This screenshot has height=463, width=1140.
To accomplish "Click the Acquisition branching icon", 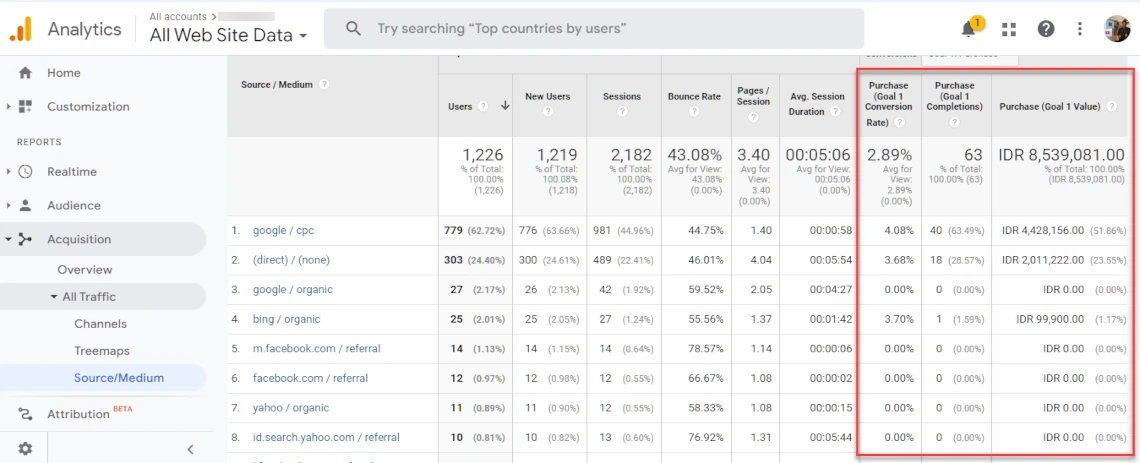I will pos(25,239).
